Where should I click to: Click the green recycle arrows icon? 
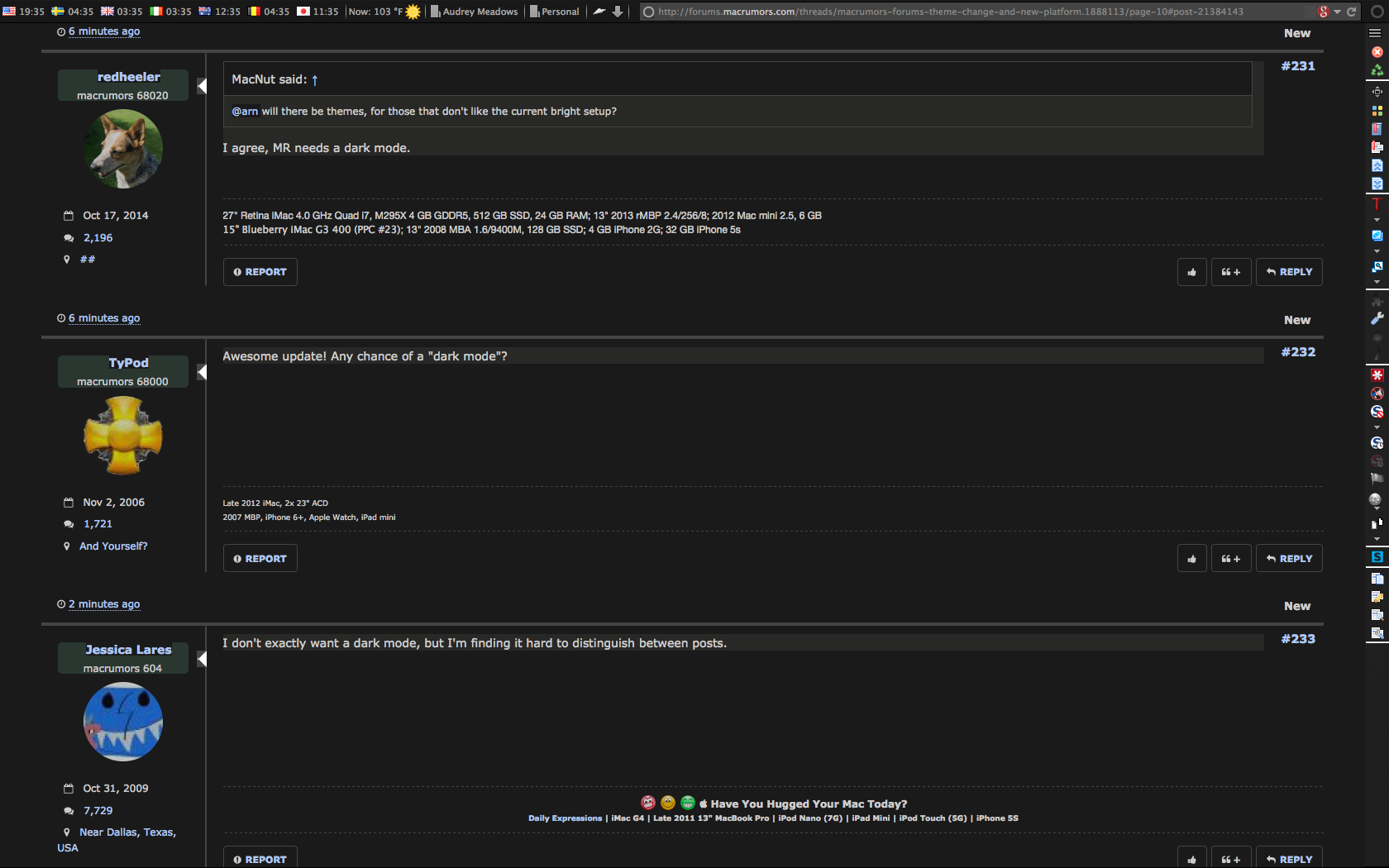[x=1377, y=70]
